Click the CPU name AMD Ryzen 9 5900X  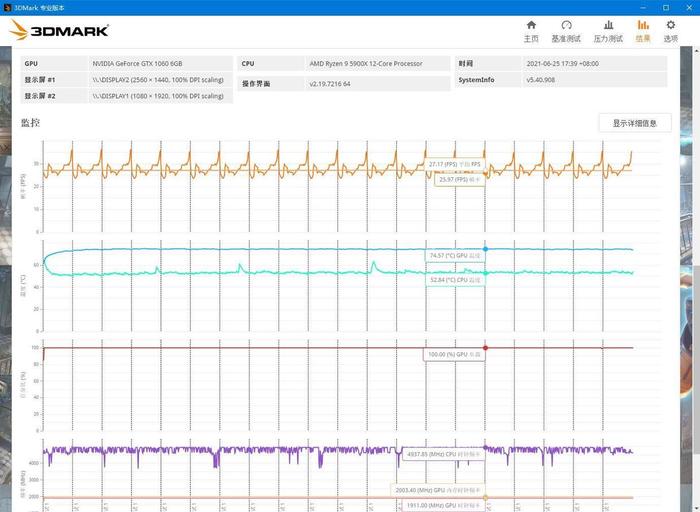(x=366, y=64)
